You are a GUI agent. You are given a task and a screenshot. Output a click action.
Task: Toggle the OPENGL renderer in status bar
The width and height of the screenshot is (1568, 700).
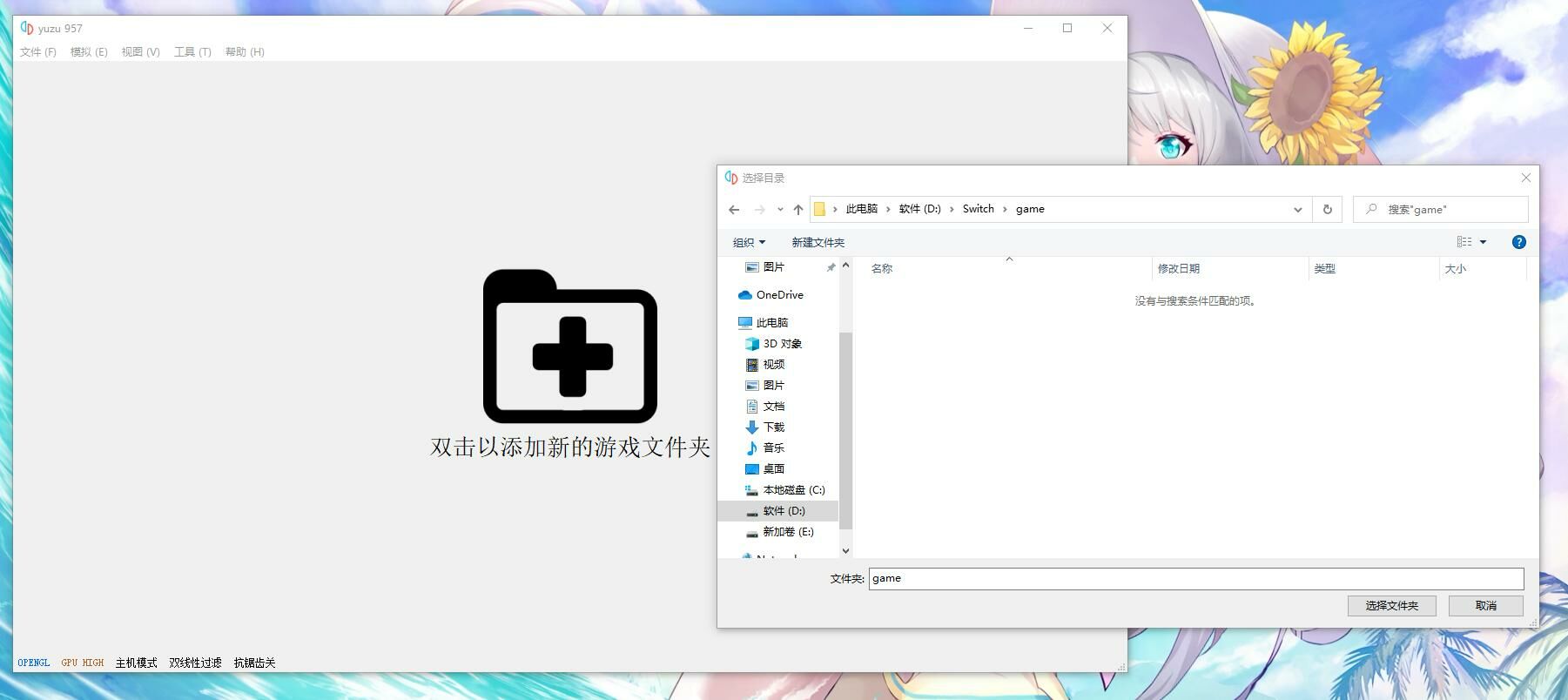tap(34, 663)
